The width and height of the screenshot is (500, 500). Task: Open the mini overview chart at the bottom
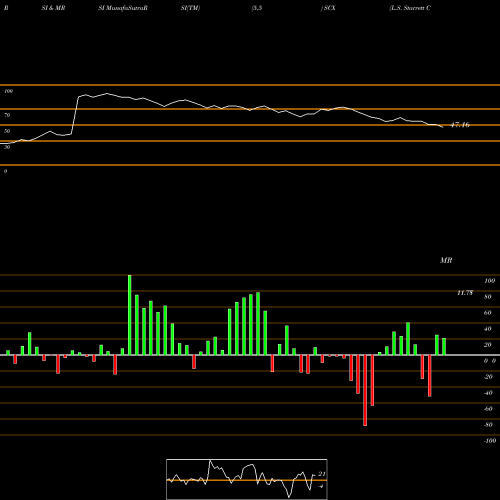click(x=247, y=479)
